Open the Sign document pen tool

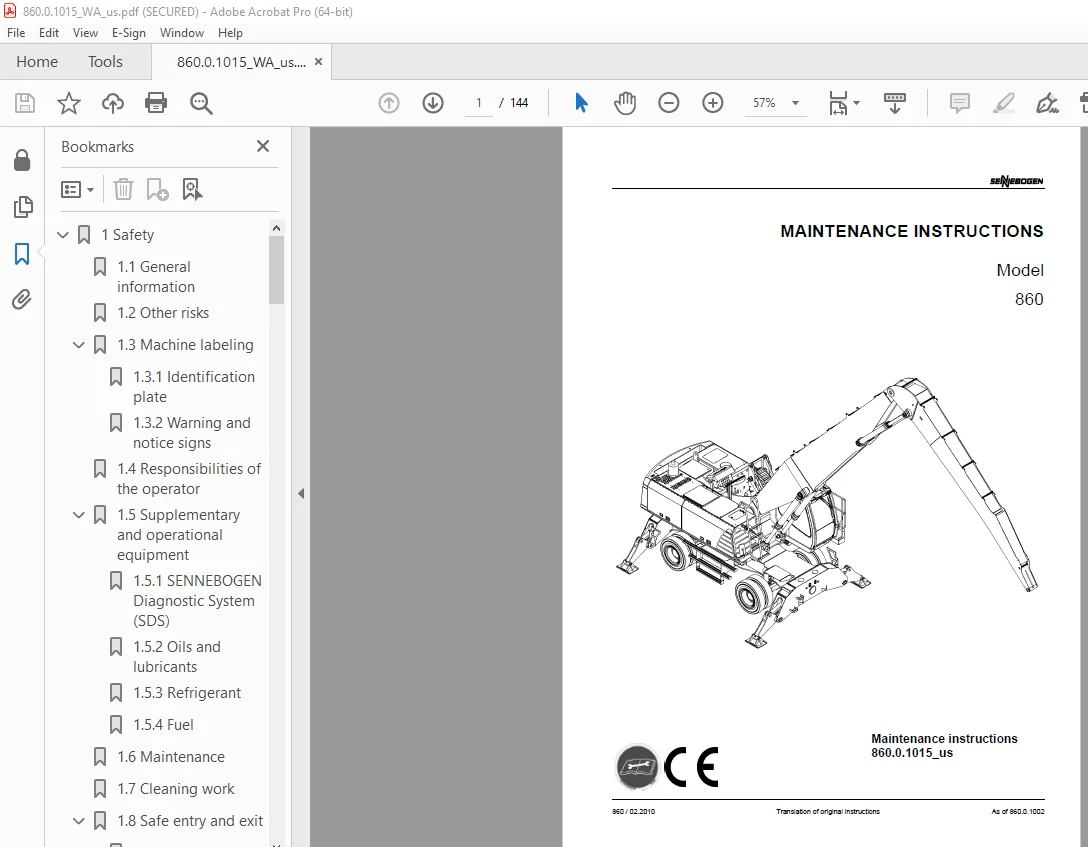click(x=1047, y=103)
